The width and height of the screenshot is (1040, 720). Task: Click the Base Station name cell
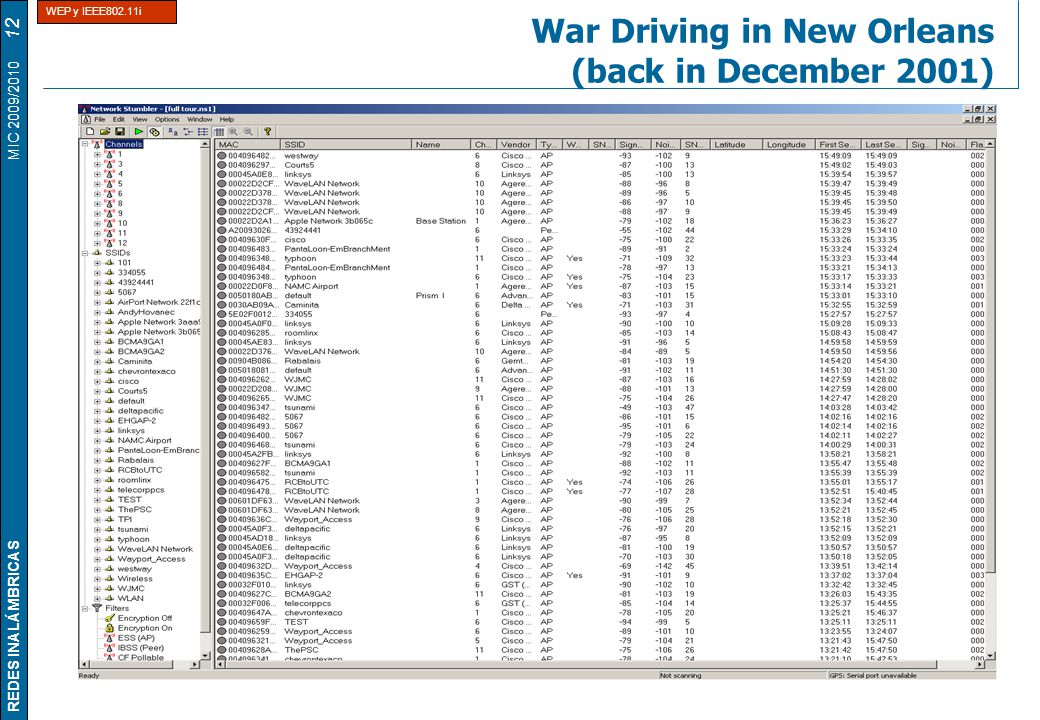coord(441,221)
